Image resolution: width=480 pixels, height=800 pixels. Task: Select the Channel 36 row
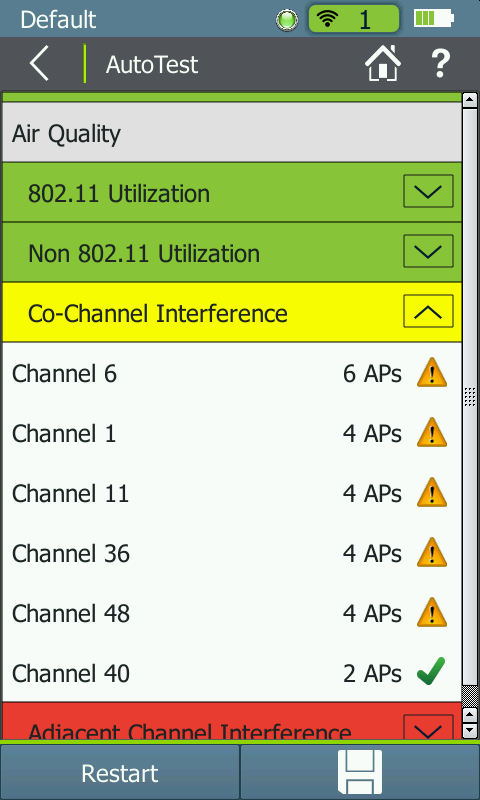point(232,554)
